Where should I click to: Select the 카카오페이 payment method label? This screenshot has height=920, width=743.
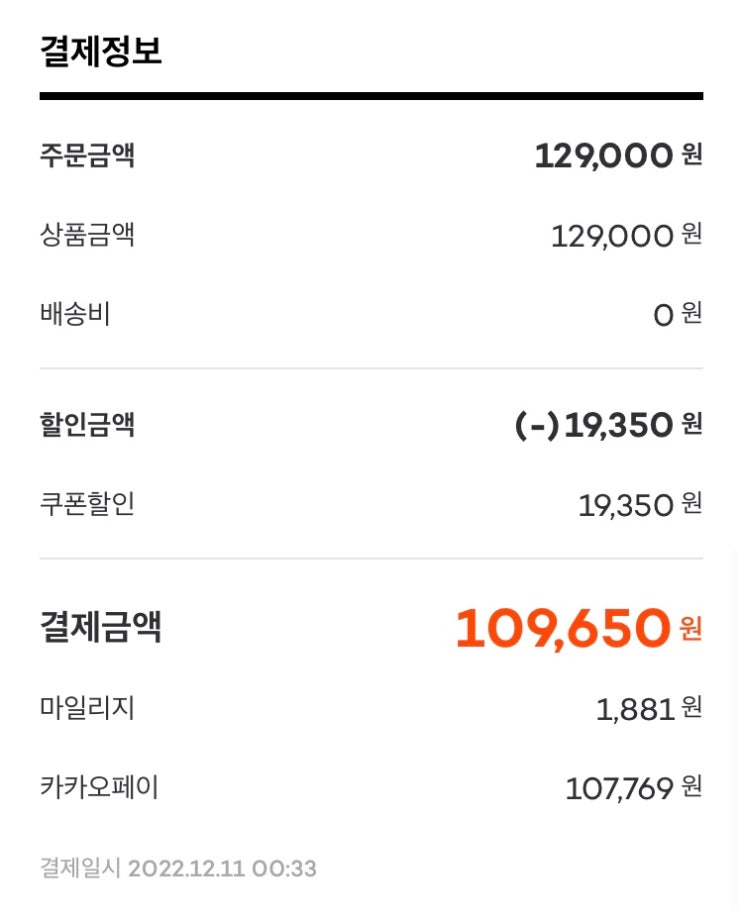(99, 788)
